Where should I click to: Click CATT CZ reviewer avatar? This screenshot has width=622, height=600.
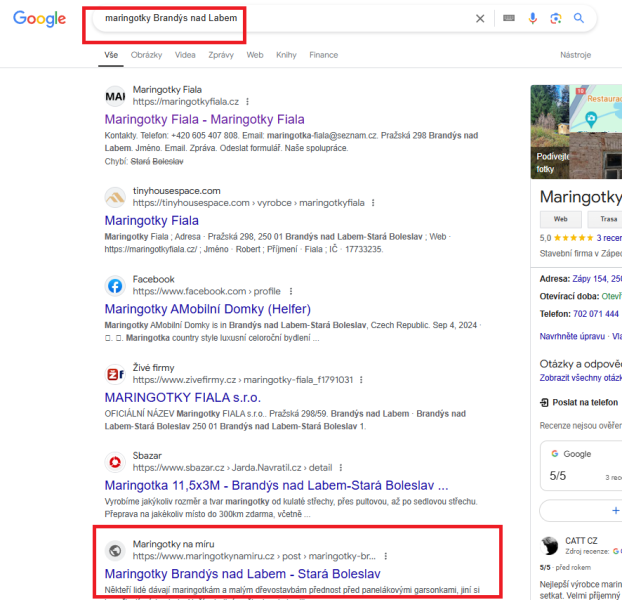point(549,546)
